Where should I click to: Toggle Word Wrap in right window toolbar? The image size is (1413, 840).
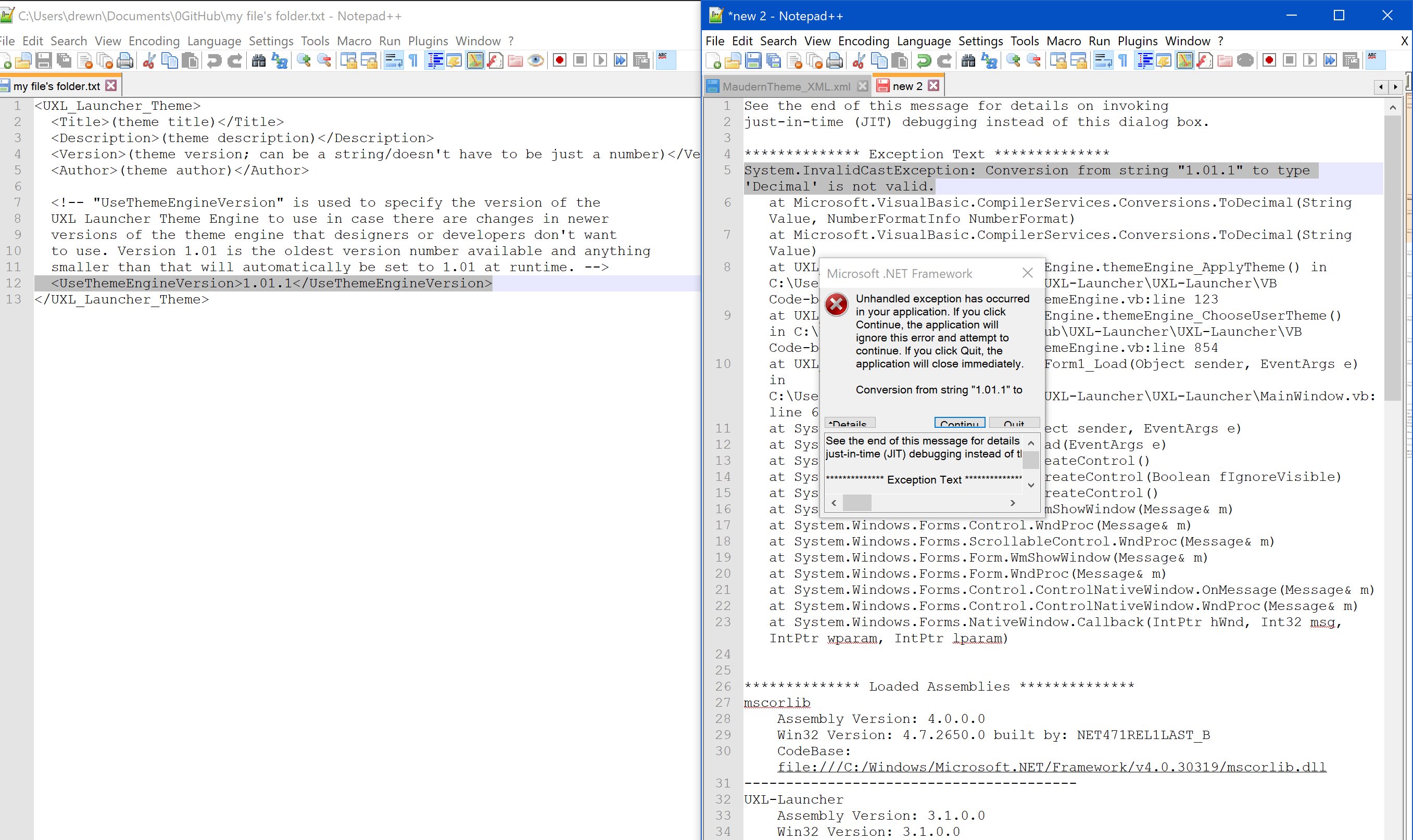click(x=1103, y=60)
